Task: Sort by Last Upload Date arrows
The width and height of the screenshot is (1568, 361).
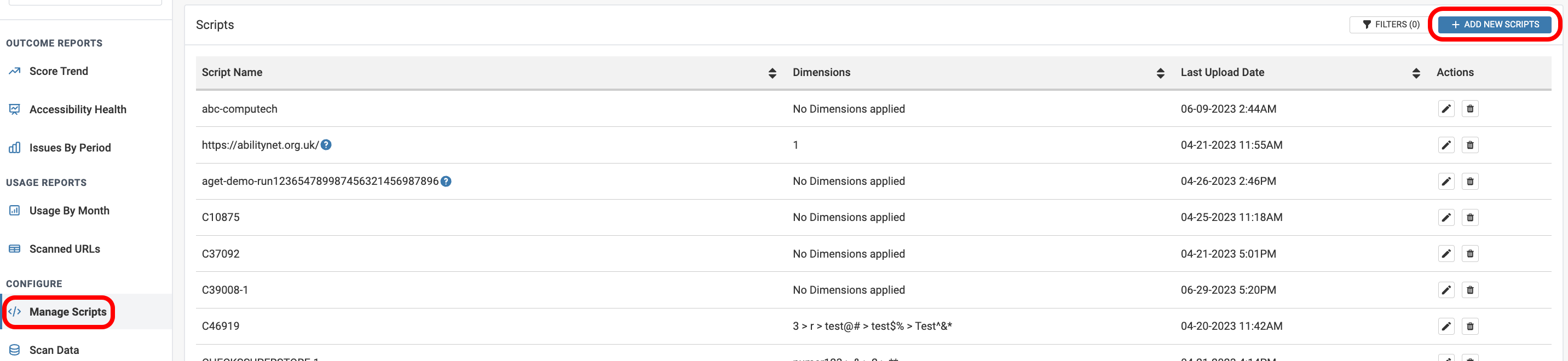Action: tap(1416, 73)
